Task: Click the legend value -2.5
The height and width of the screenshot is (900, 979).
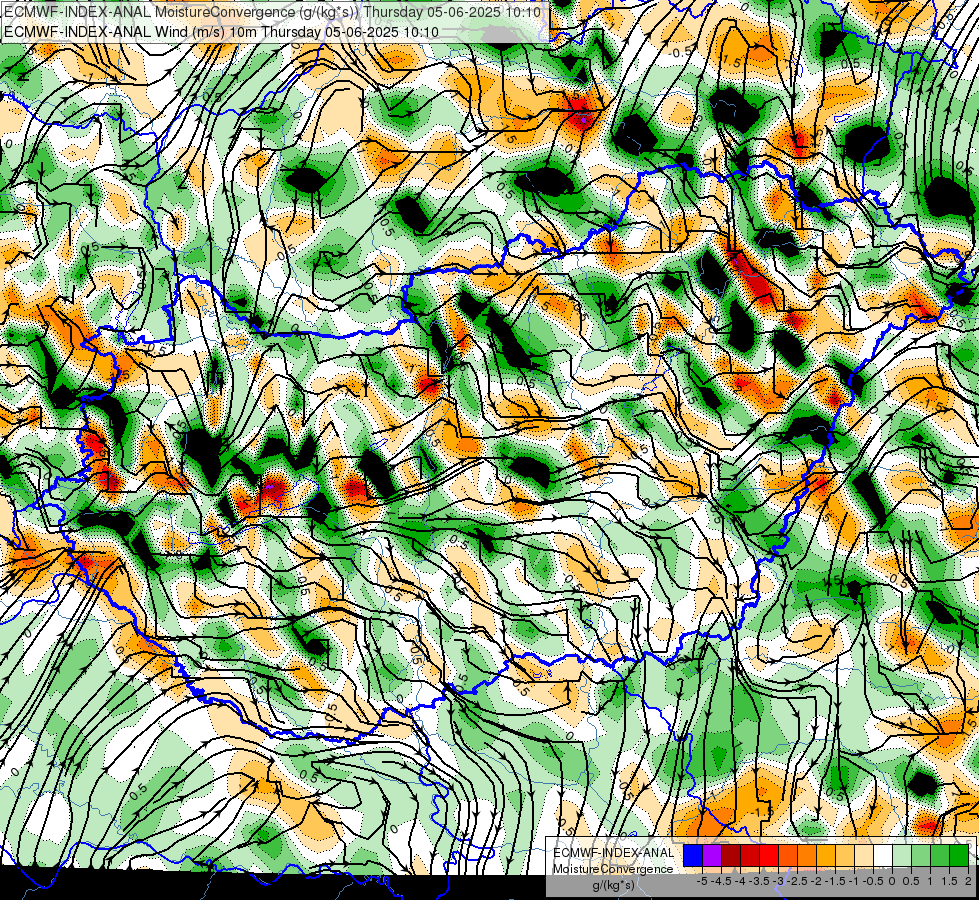Action: 797,881
